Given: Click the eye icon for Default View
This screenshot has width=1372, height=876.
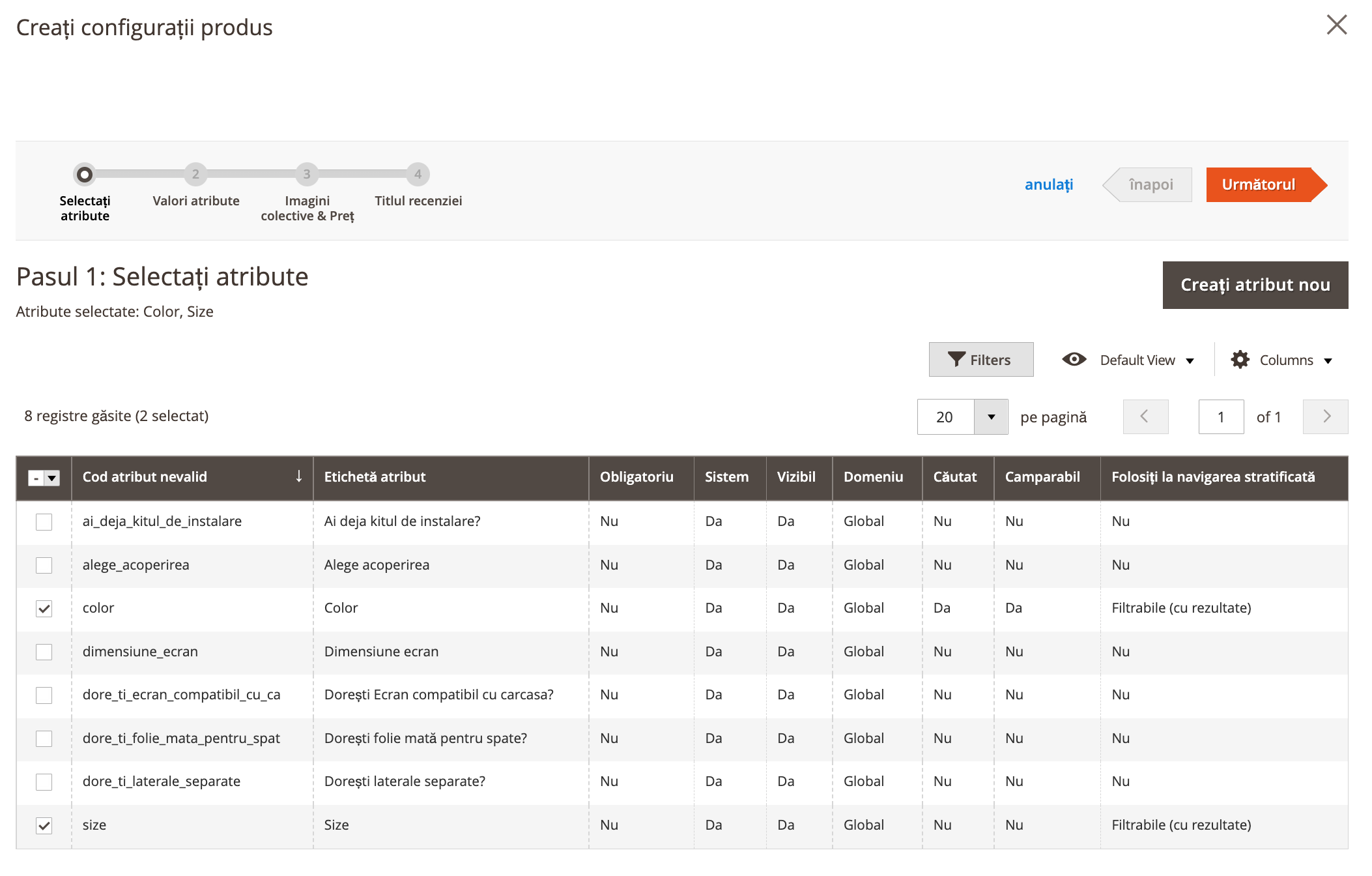Looking at the screenshot, I should 1074,359.
